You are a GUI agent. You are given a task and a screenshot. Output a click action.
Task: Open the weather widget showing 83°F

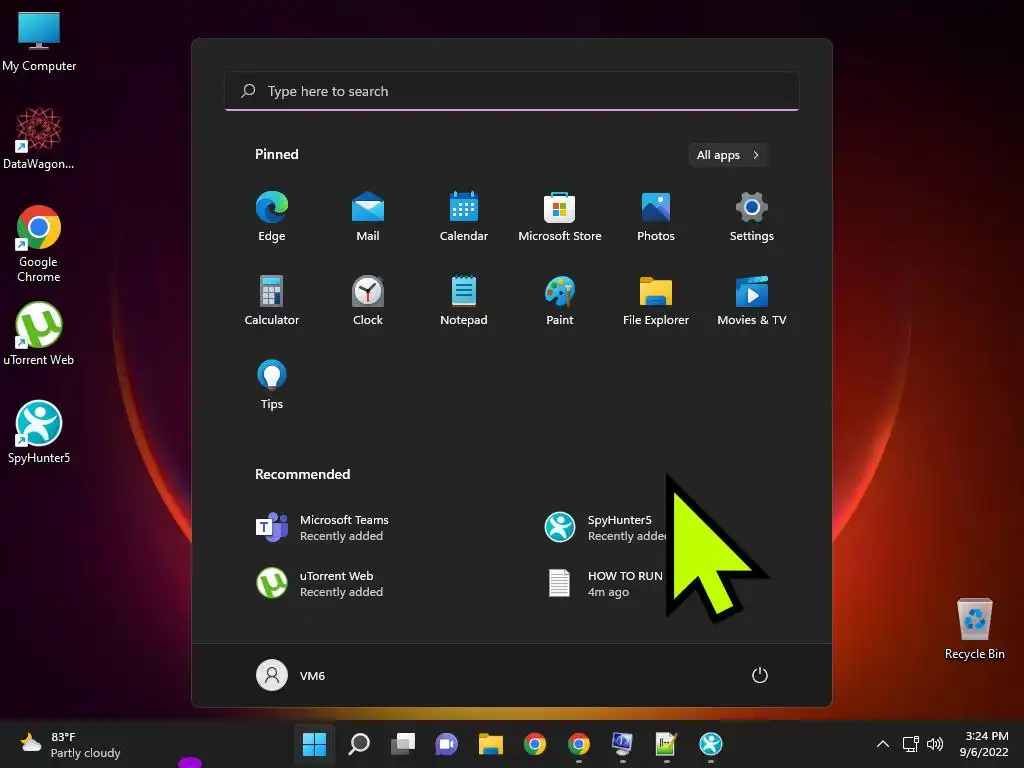coord(71,744)
